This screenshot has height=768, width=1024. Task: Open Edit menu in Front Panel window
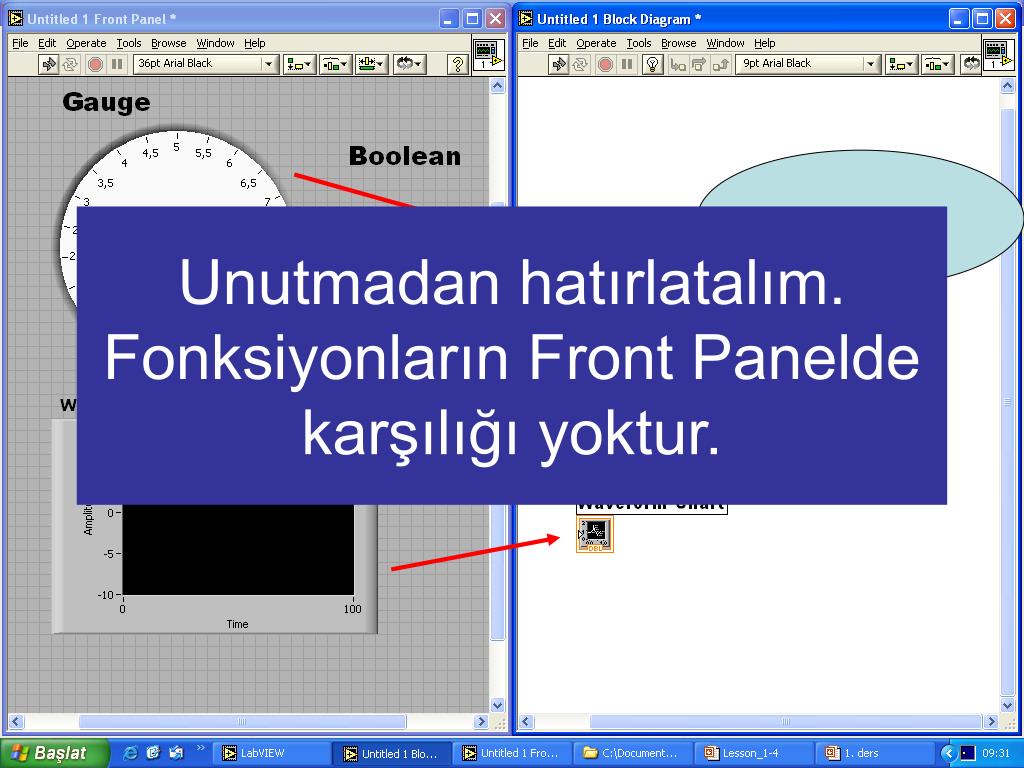coord(47,43)
